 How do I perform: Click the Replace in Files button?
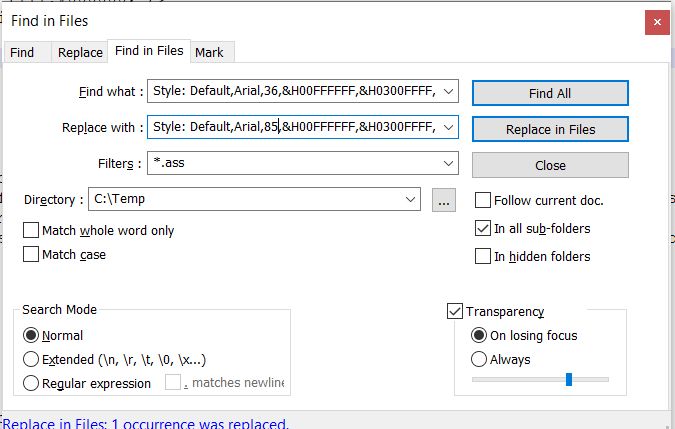coord(550,129)
